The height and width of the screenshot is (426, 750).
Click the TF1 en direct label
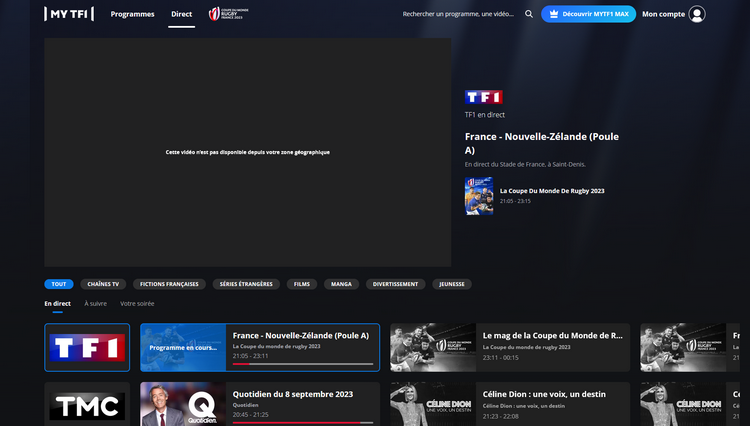pos(485,115)
